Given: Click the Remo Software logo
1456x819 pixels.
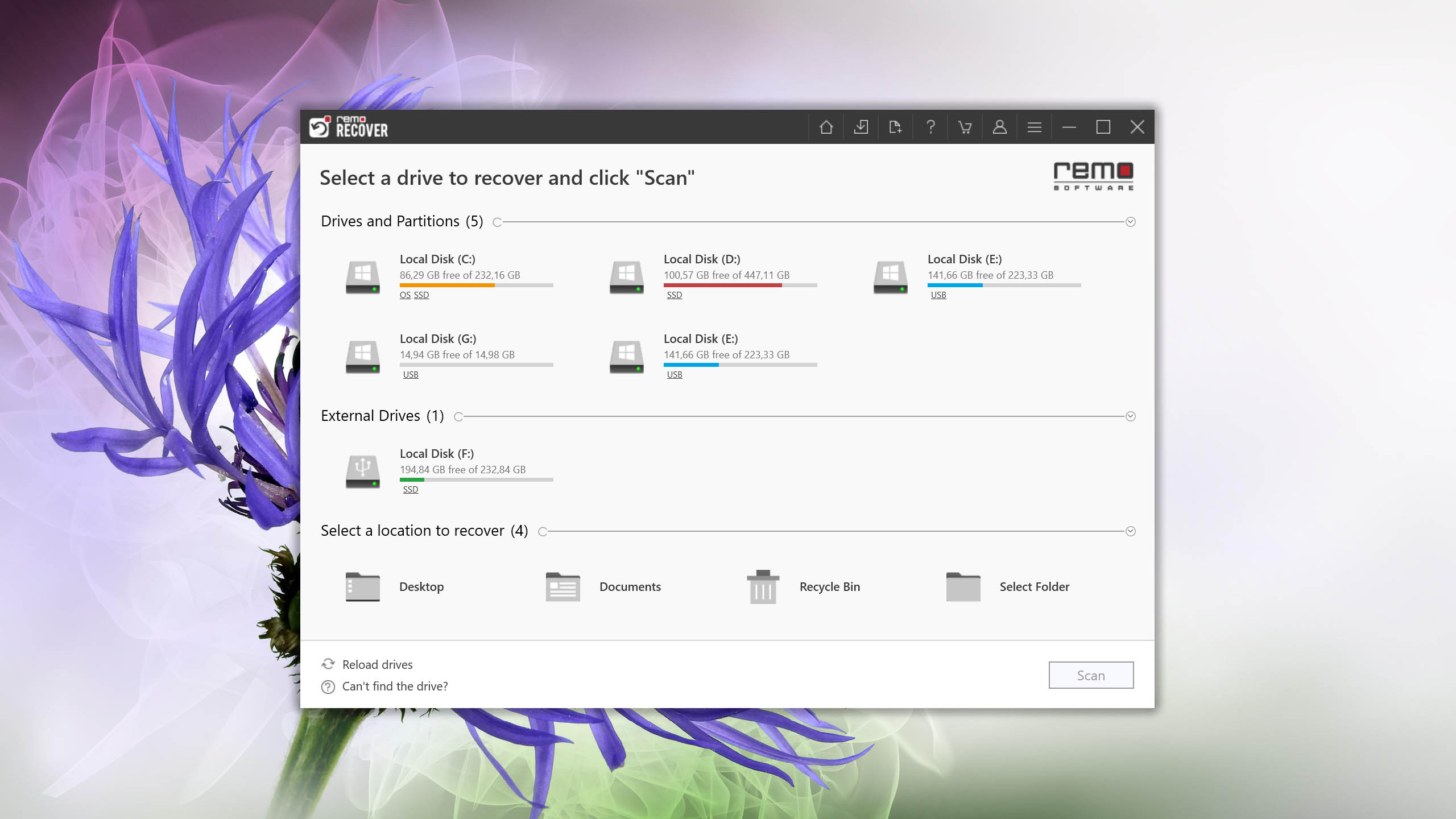Looking at the screenshot, I should [x=1093, y=176].
